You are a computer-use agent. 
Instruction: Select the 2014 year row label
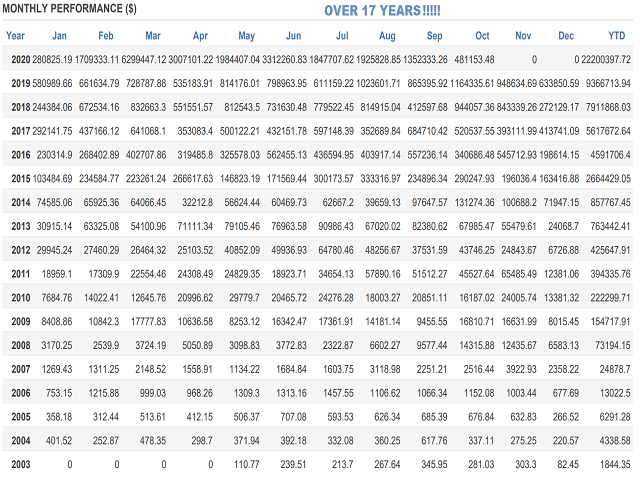click(21, 202)
